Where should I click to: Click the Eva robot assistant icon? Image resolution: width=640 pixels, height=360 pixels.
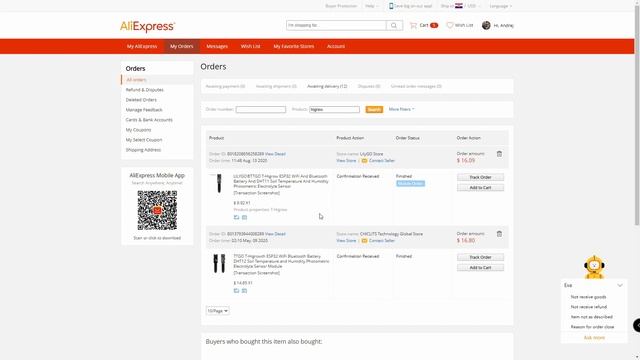(x=594, y=267)
